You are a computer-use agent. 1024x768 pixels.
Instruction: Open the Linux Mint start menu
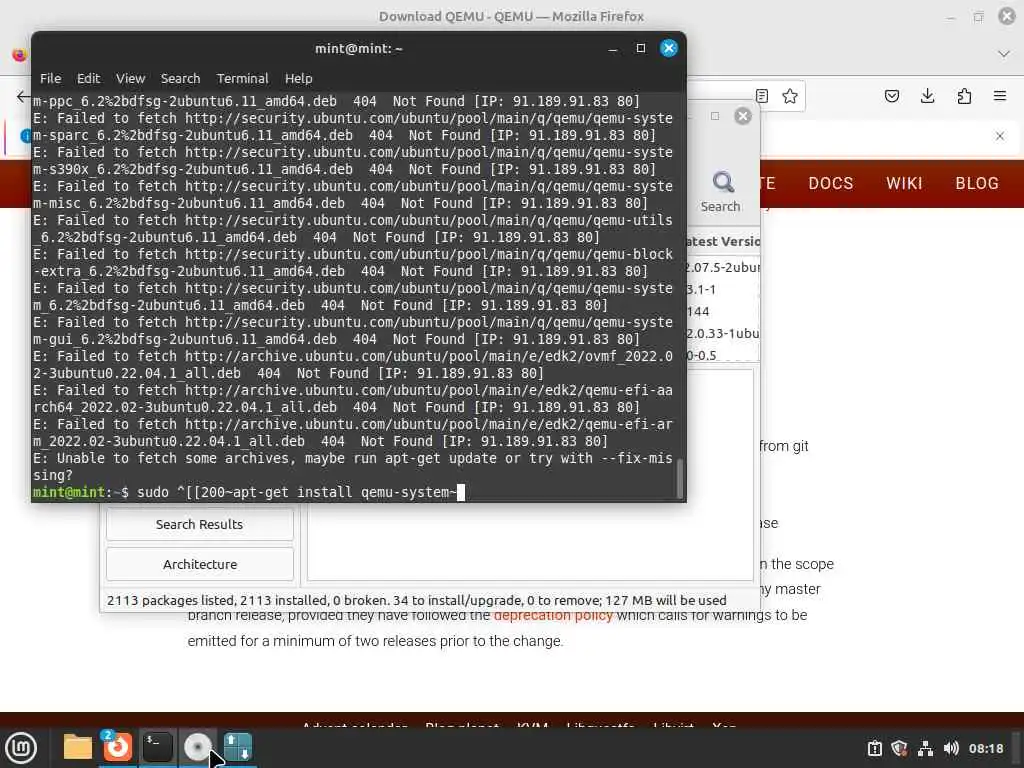pos(21,748)
